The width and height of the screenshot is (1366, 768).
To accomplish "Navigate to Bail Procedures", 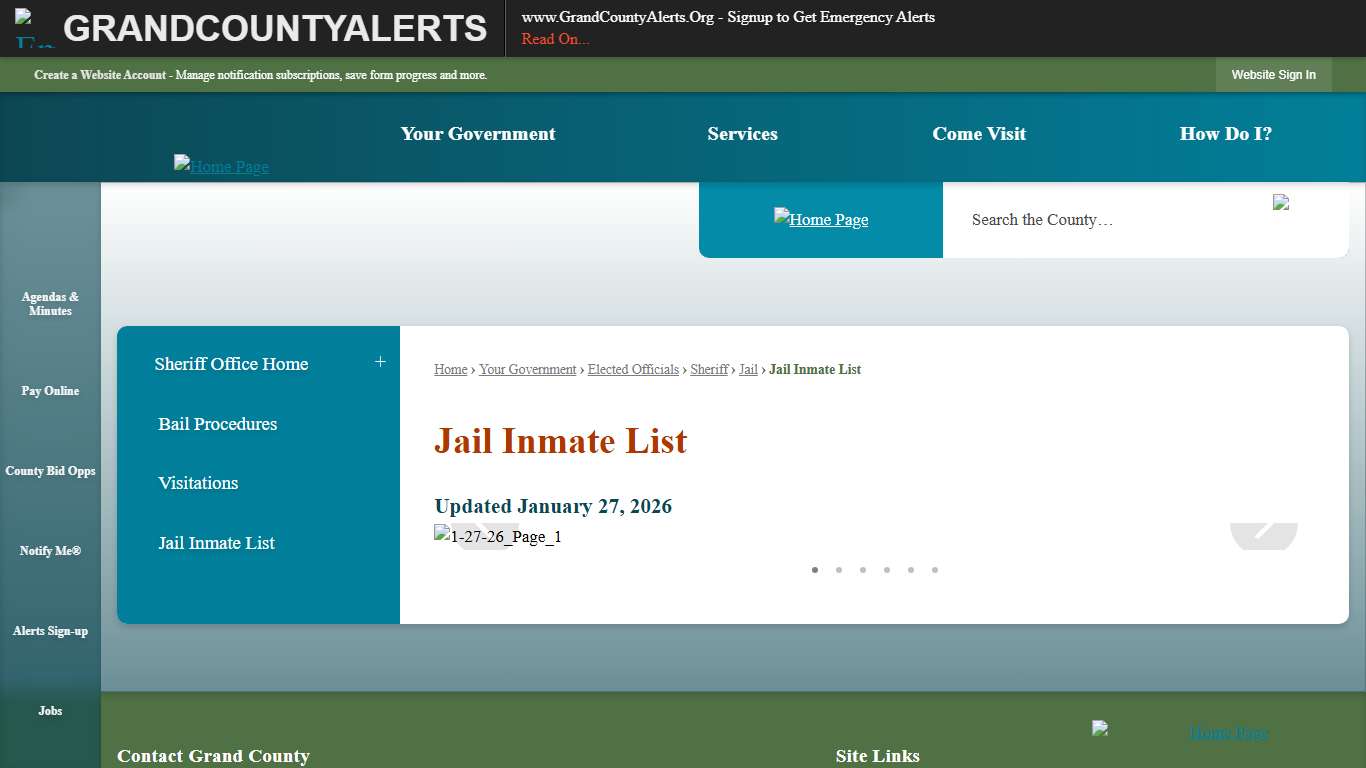I will pyautogui.click(x=217, y=424).
